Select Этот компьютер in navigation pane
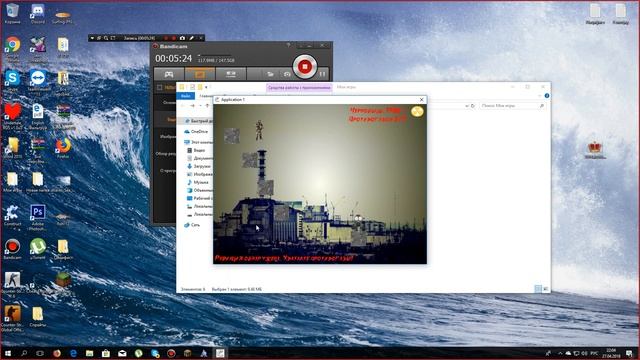The image size is (640, 360). (198, 142)
